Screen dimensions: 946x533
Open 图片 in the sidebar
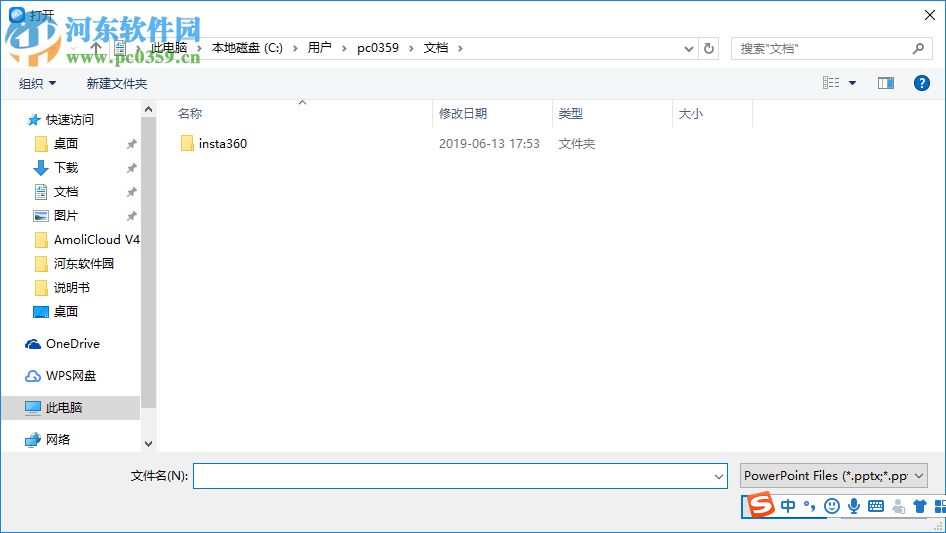click(66, 215)
